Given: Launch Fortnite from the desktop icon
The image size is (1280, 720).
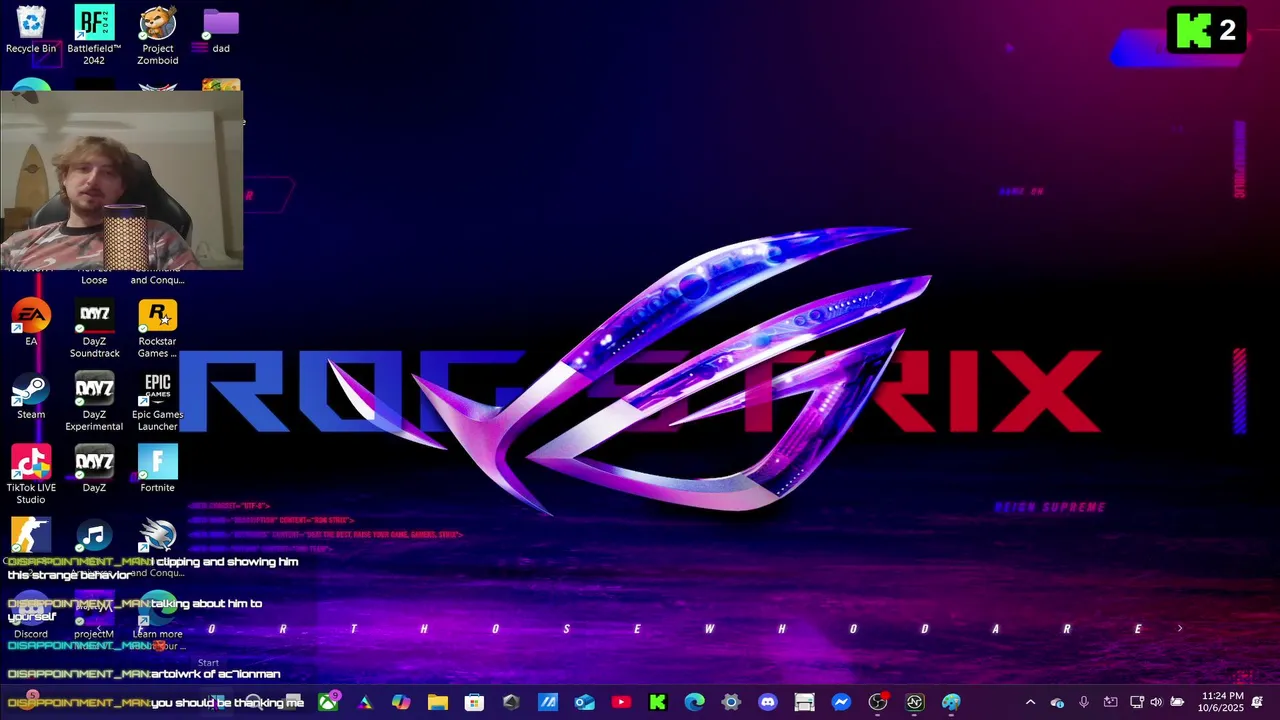Looking at the screenshot, I should 157,469.
